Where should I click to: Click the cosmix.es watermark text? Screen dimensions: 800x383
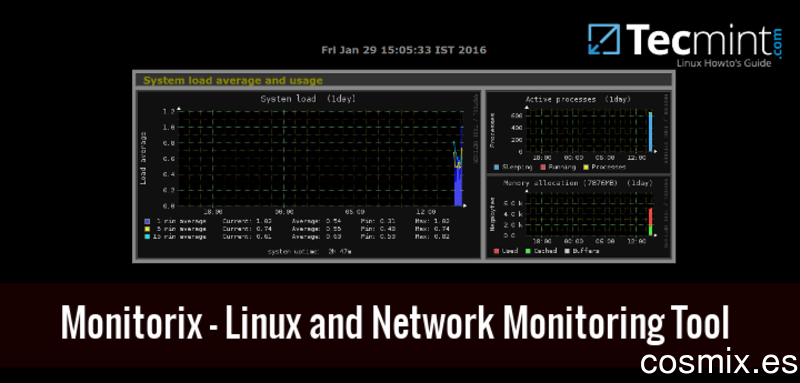(x=719, y=363)
